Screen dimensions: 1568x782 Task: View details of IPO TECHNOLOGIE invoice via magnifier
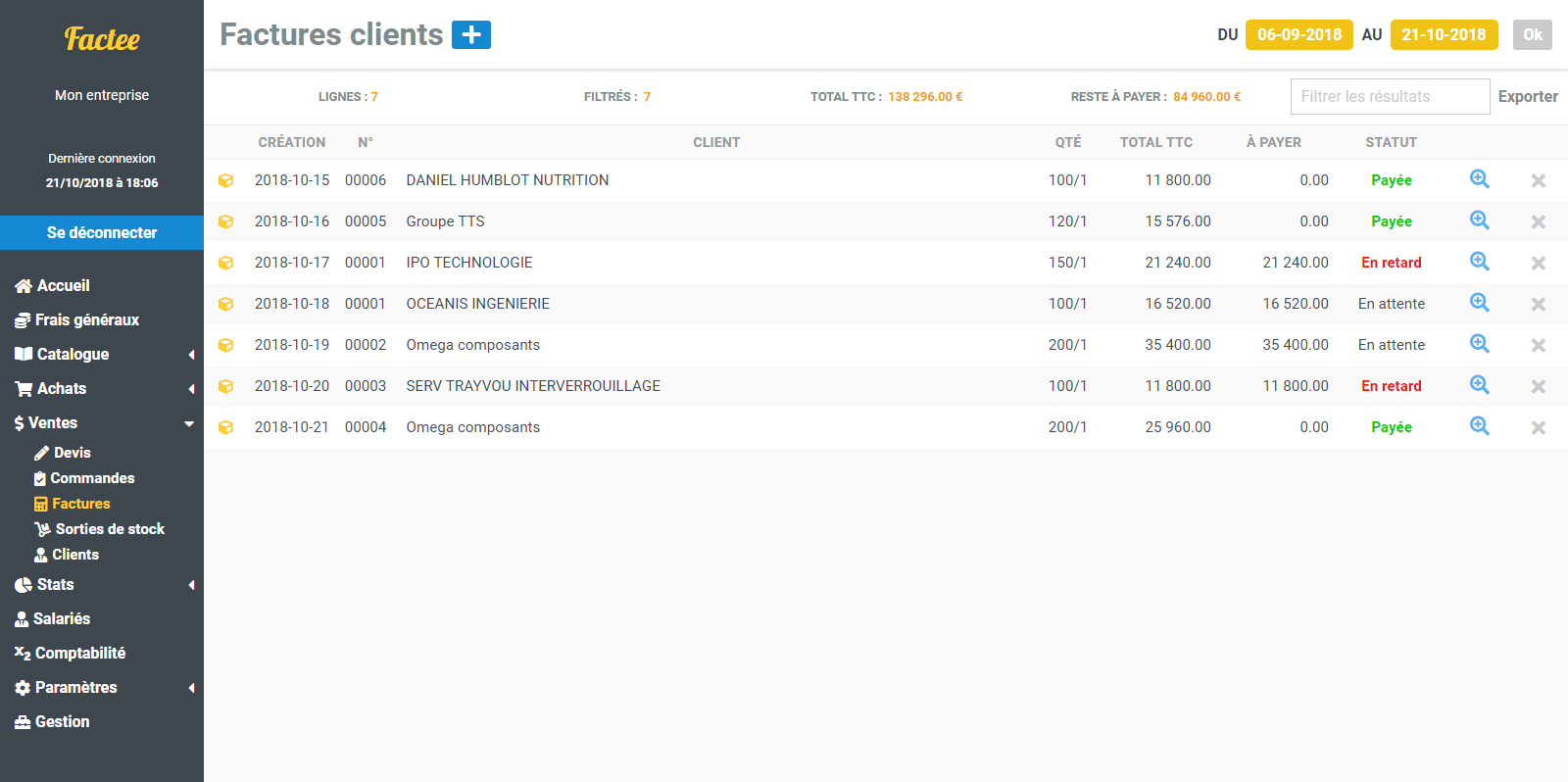1479,262
